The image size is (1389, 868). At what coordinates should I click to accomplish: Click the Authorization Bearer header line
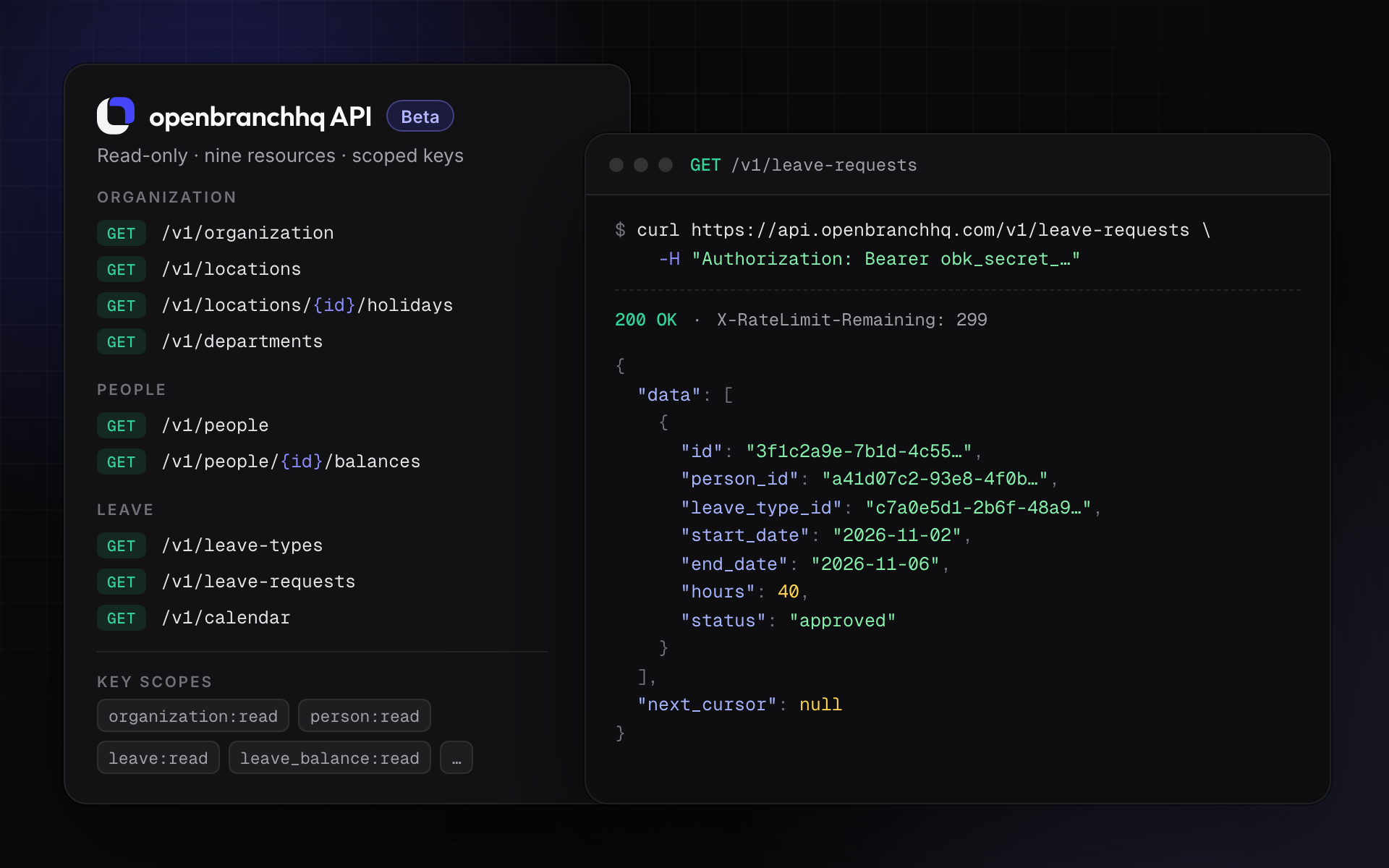[870, 259]
